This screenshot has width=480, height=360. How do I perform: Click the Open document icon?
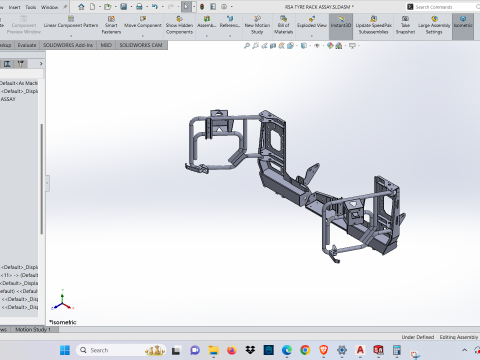click(x=107, y=7)
